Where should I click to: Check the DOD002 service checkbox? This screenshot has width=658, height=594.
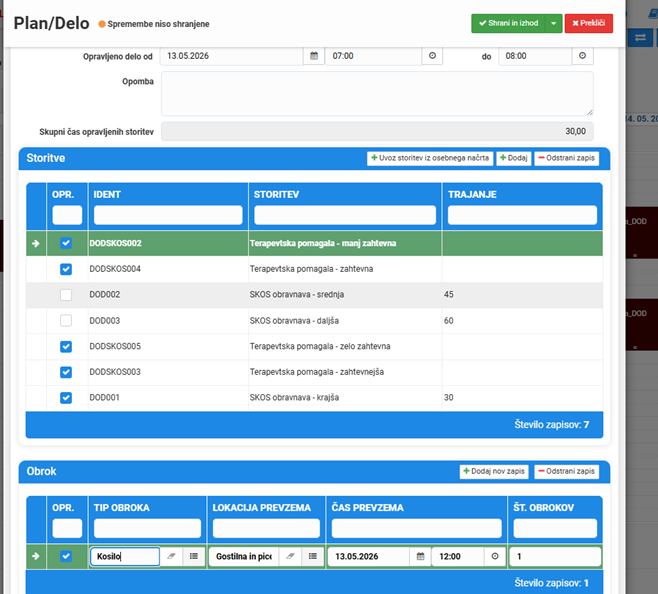coord(66,295)
